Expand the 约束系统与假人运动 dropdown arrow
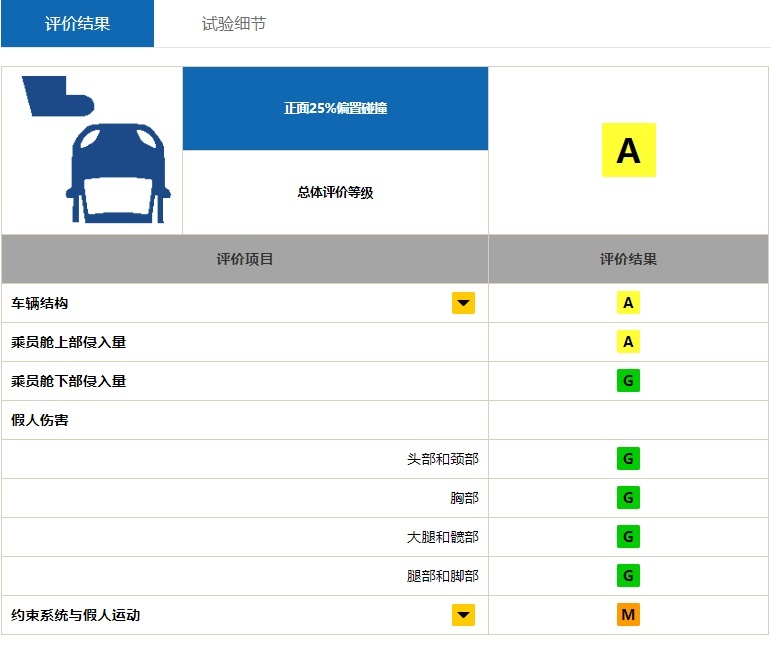This screenshot has height=647, width=776. pyautogui.click(x=463, y=615)
